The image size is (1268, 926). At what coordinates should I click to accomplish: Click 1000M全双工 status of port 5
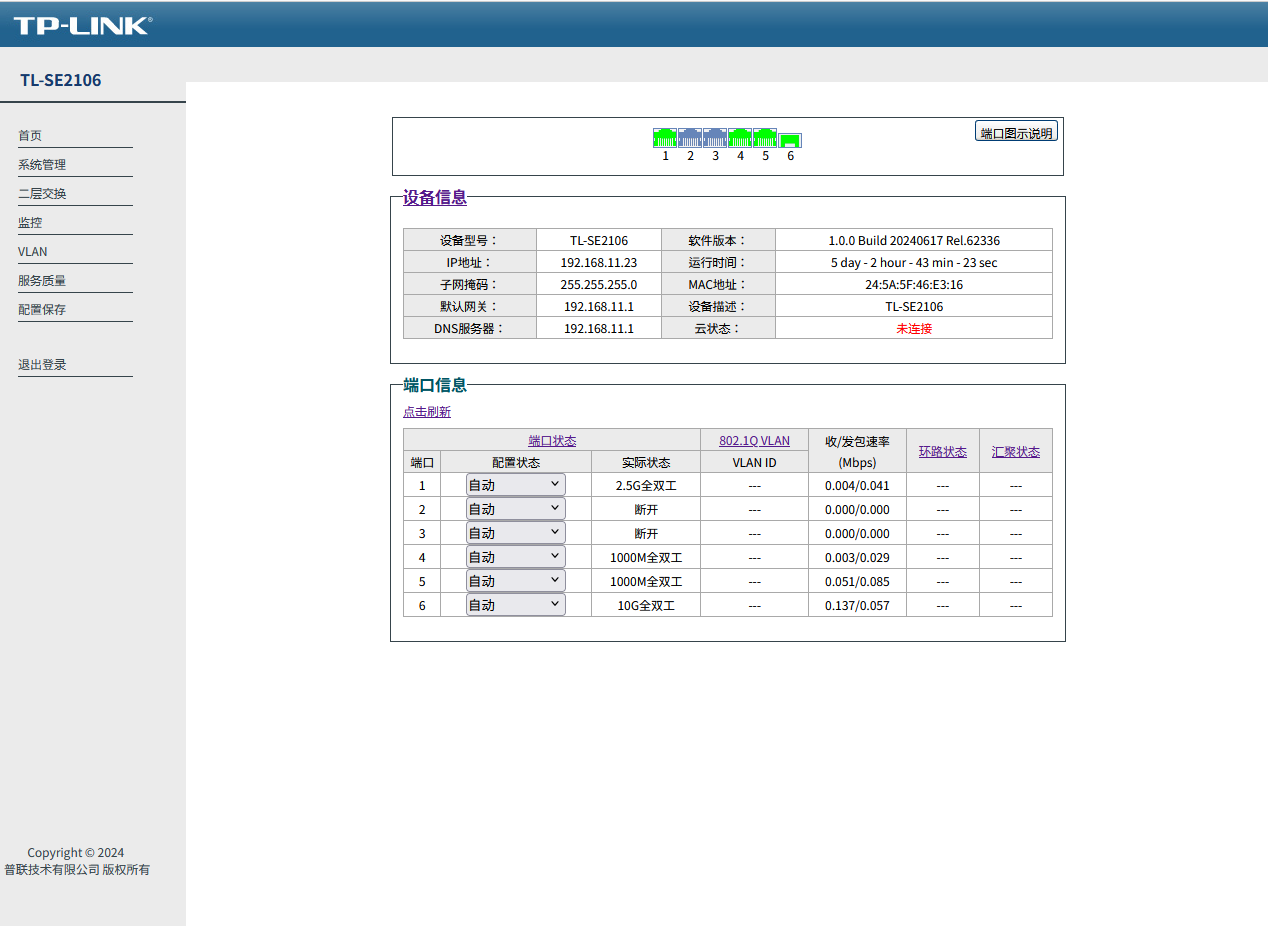[646, 581]
